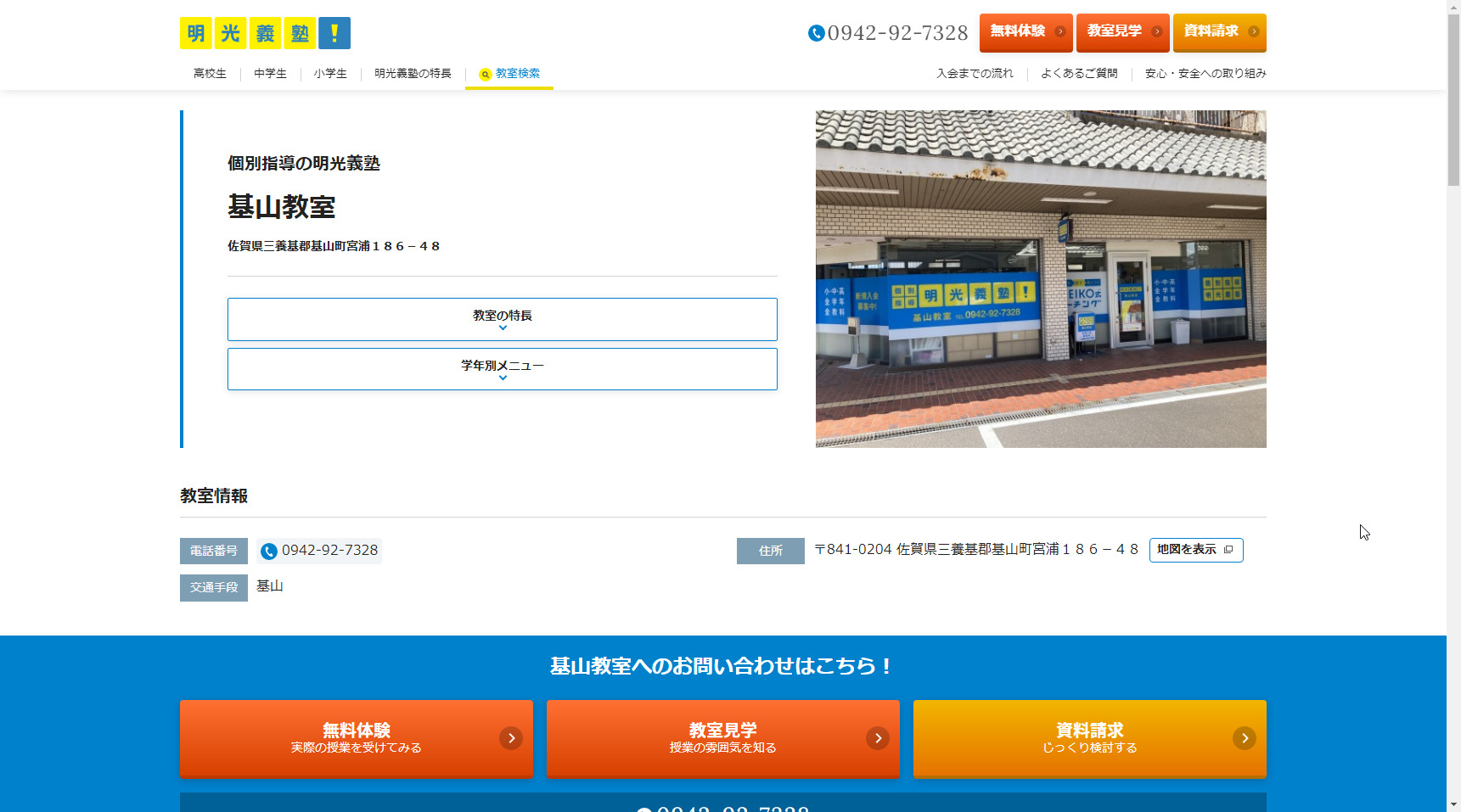Click chevron under 学年別メニュー label
Screen dimensions: 1461x812
503,378
